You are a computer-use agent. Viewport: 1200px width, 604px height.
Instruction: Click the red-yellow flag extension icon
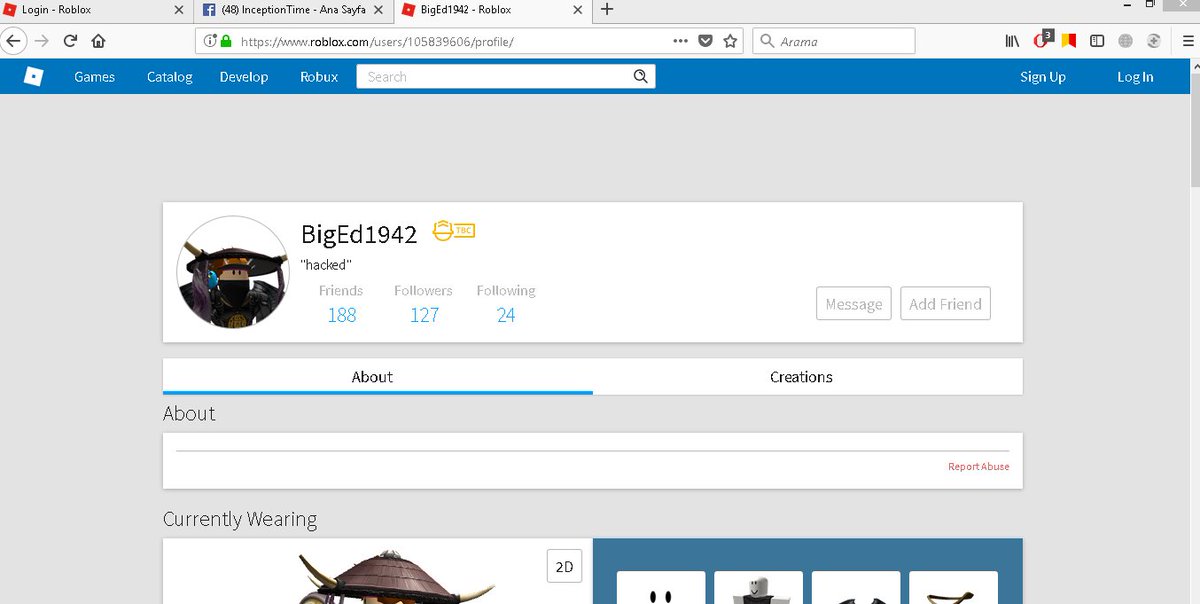click(1068, 41)
